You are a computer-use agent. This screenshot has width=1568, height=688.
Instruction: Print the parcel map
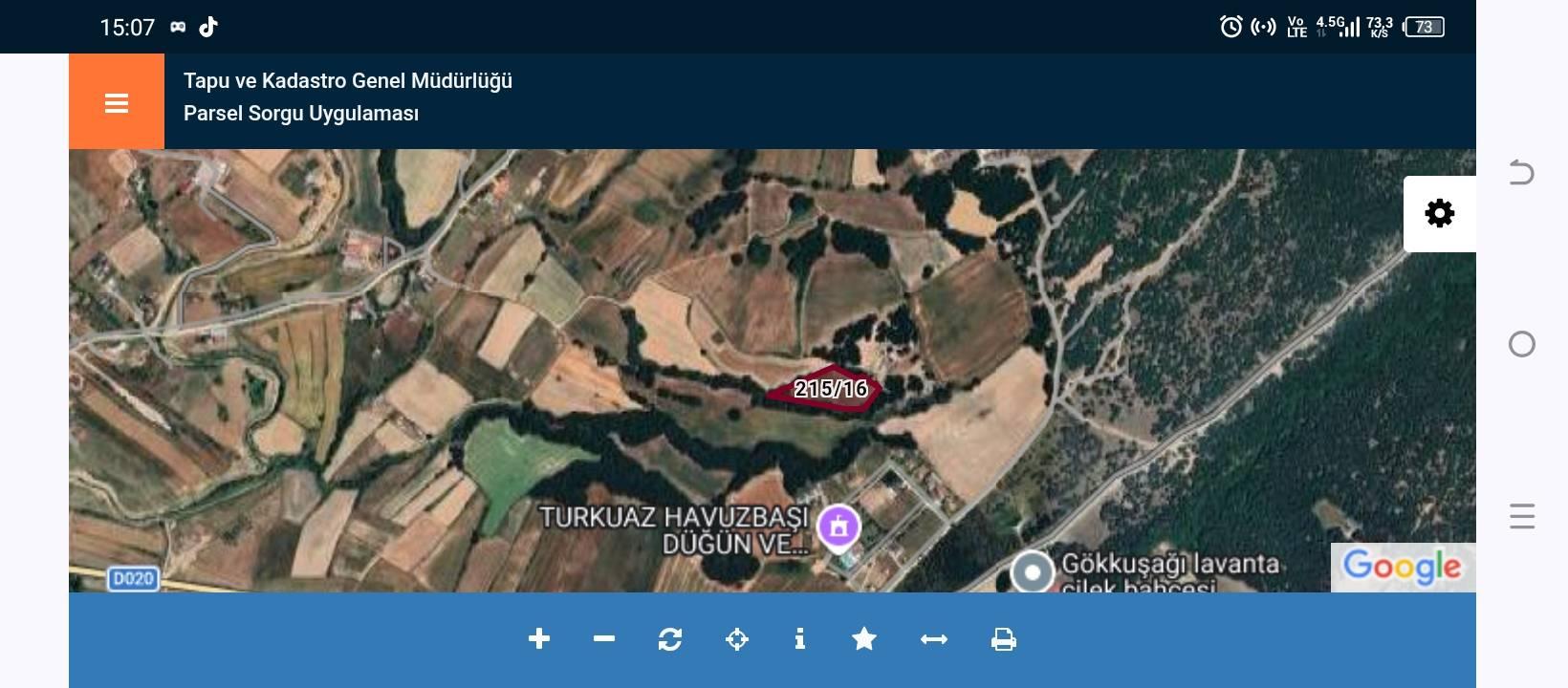click(1004, 639)
